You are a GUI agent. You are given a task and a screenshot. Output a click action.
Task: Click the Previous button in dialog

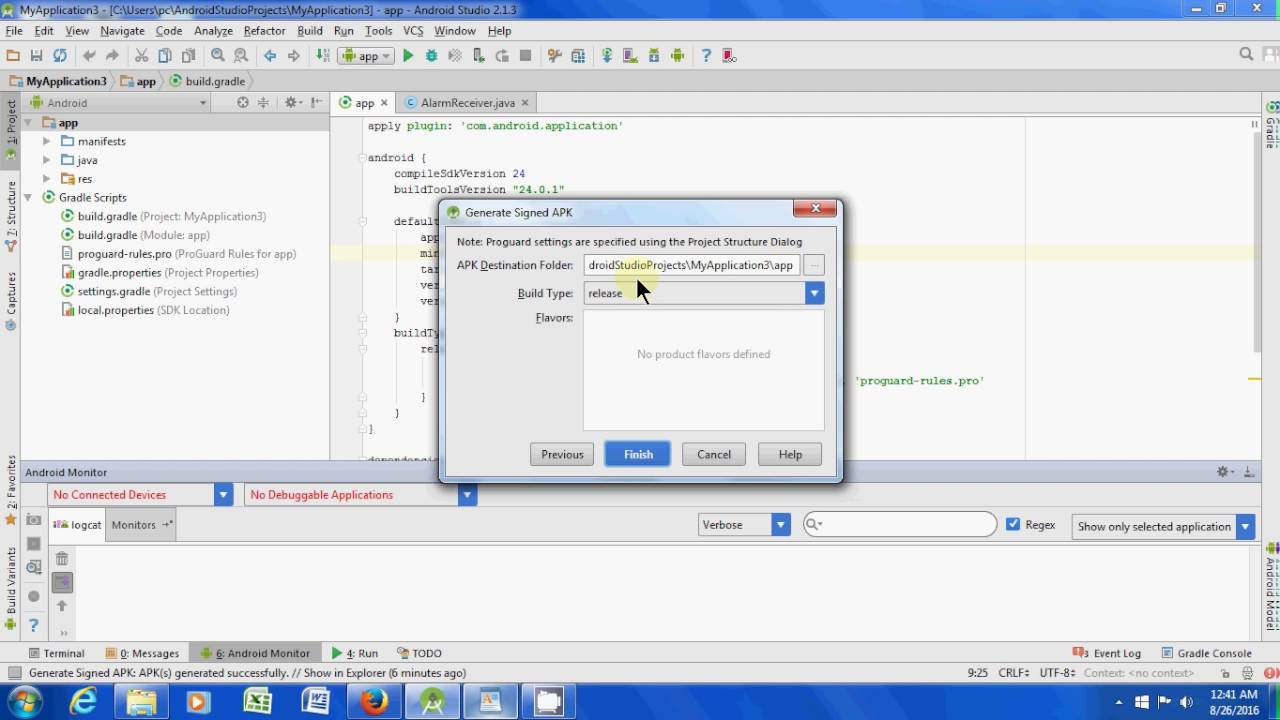tap(562, 454)
